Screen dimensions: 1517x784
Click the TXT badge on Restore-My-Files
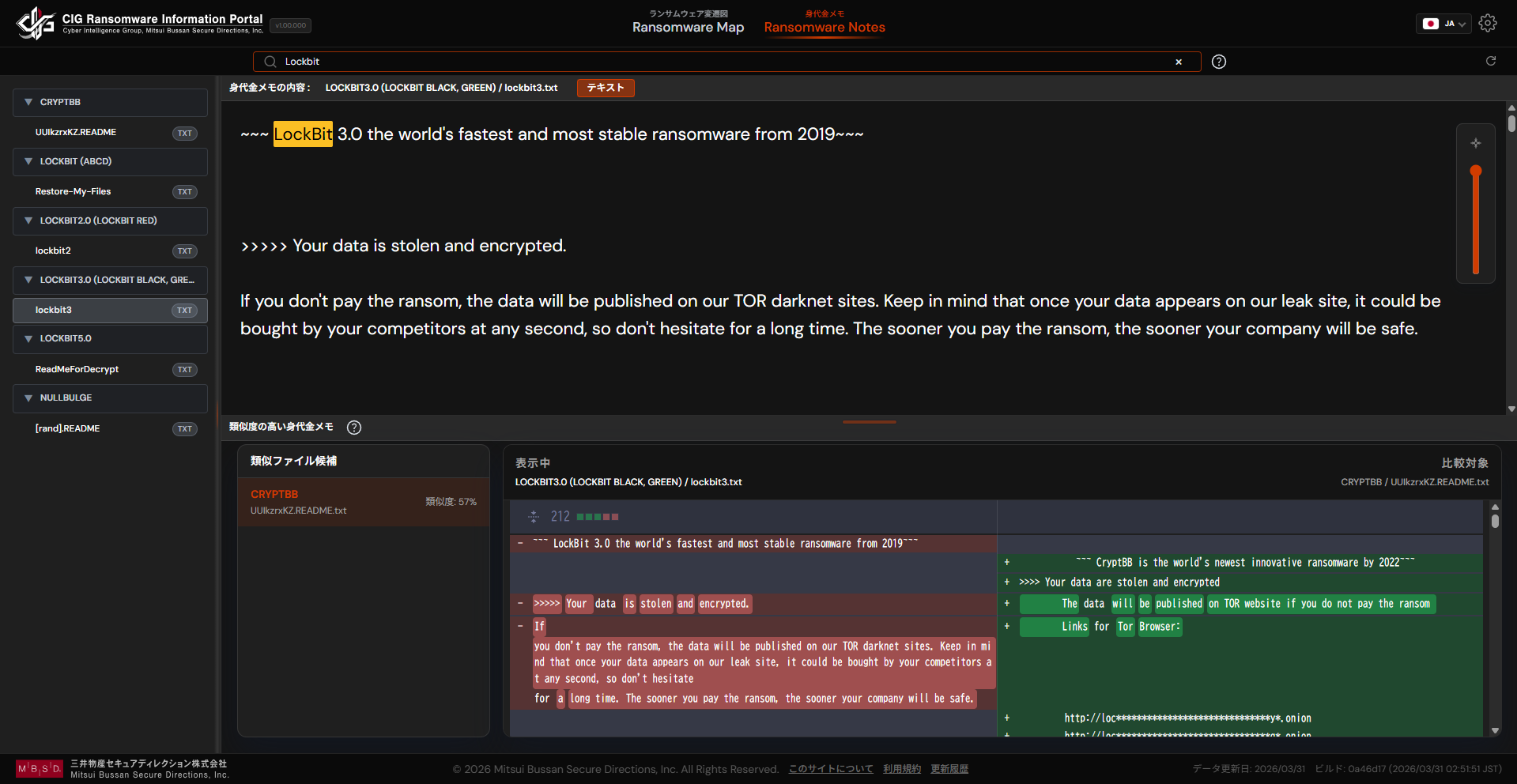[185, 192]
